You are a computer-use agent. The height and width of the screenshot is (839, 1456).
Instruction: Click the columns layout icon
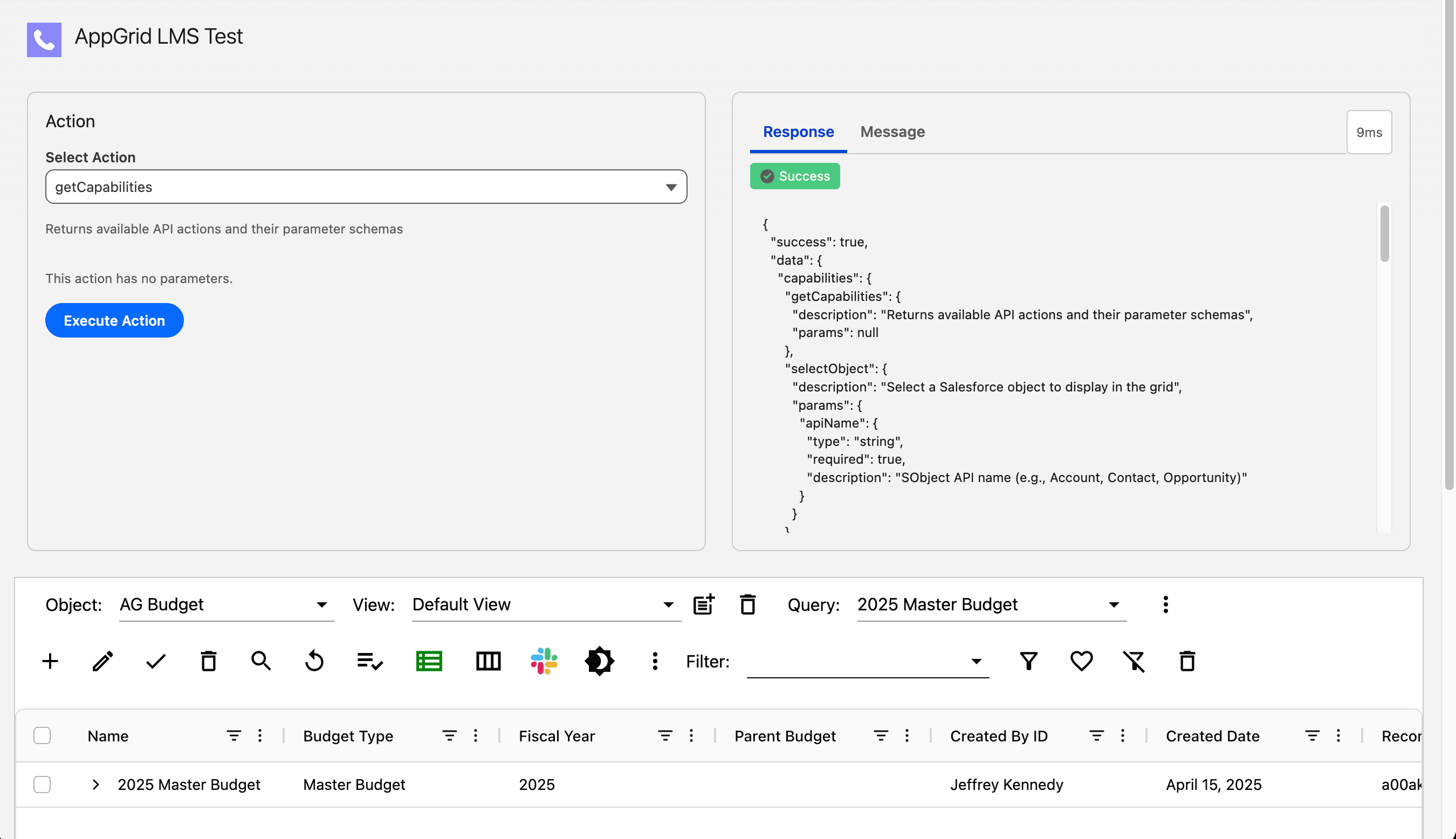488,661
